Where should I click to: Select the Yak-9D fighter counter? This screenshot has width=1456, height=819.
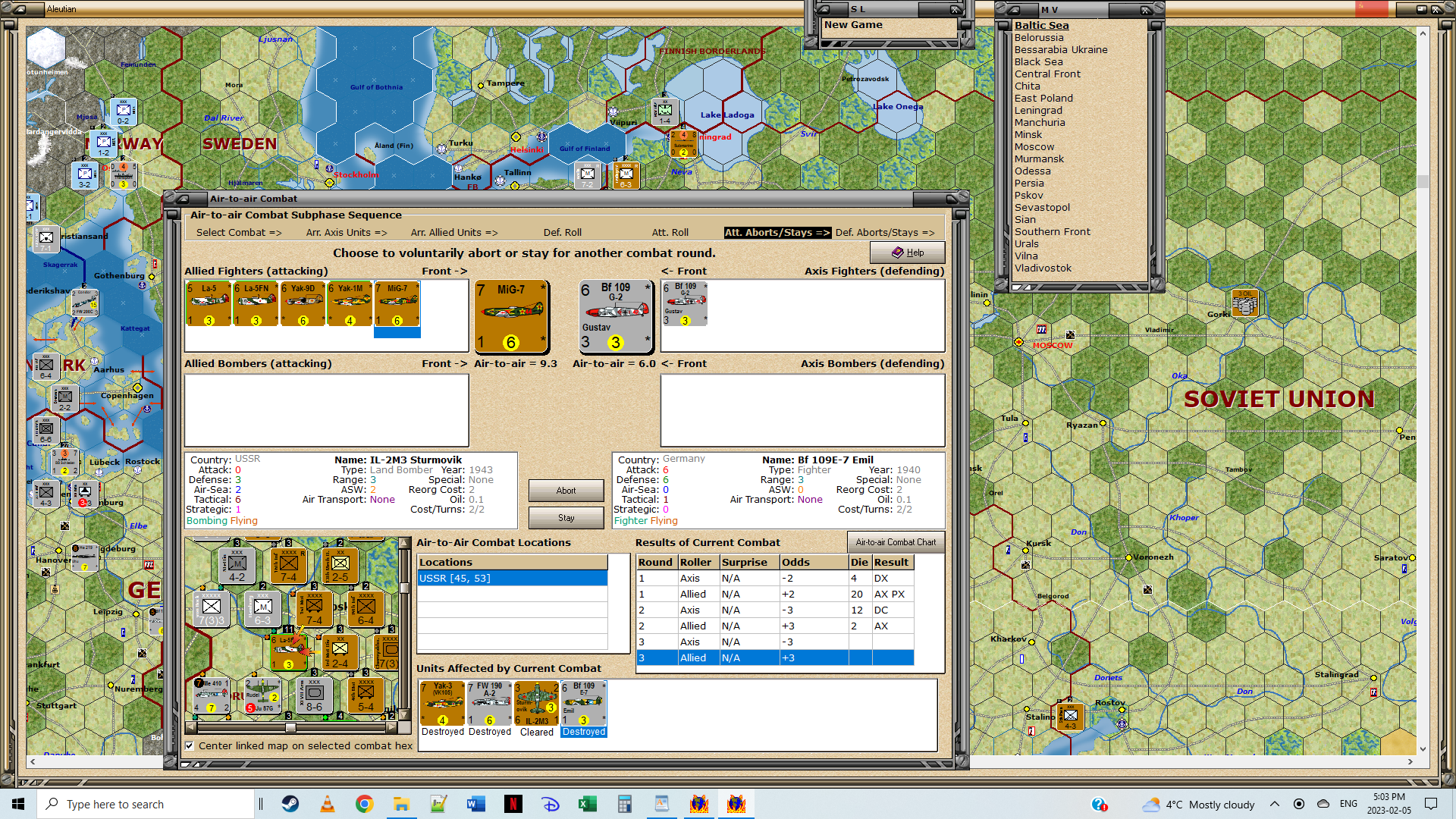tap(303, 304)
